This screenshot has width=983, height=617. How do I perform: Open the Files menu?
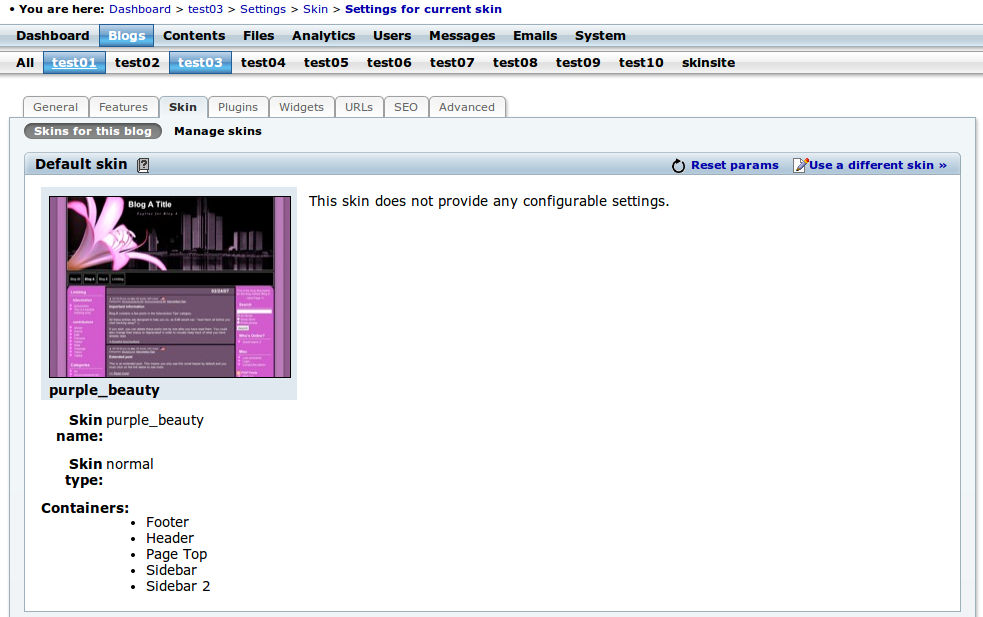[258, 36]
